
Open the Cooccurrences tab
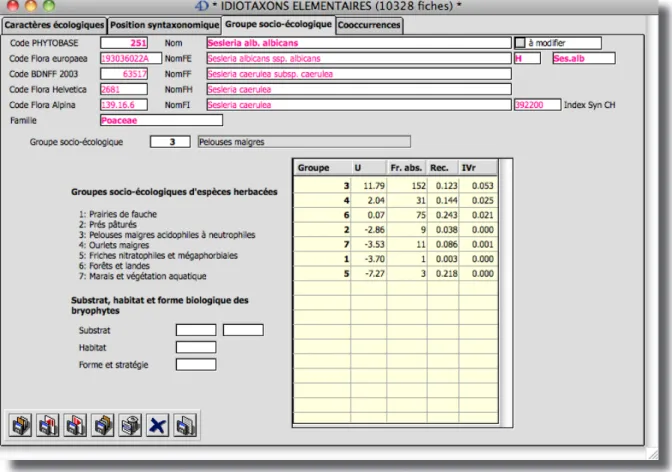click(369, 25)
